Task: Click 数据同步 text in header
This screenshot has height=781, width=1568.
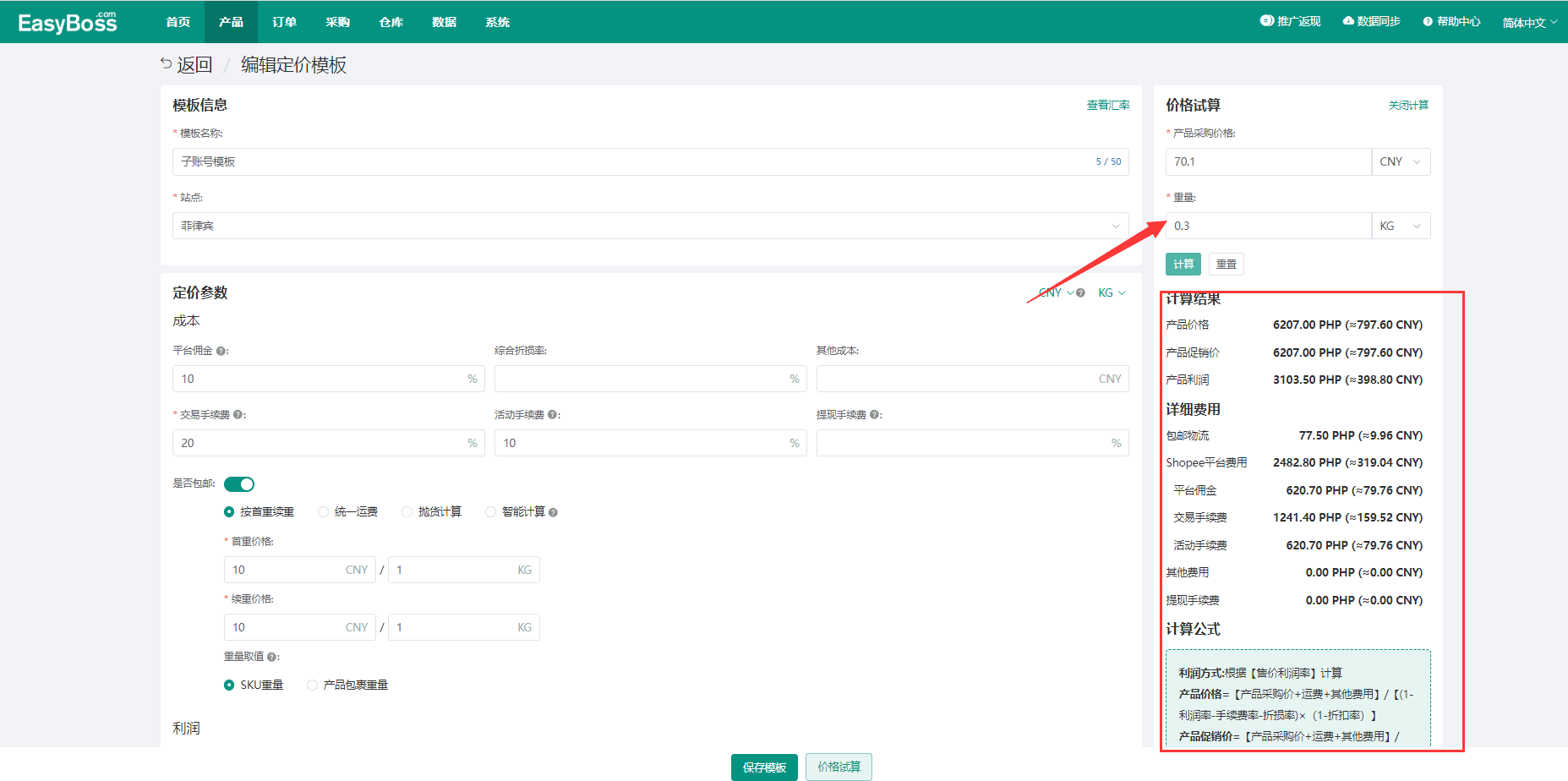Action: click(x=1379, y=21)
